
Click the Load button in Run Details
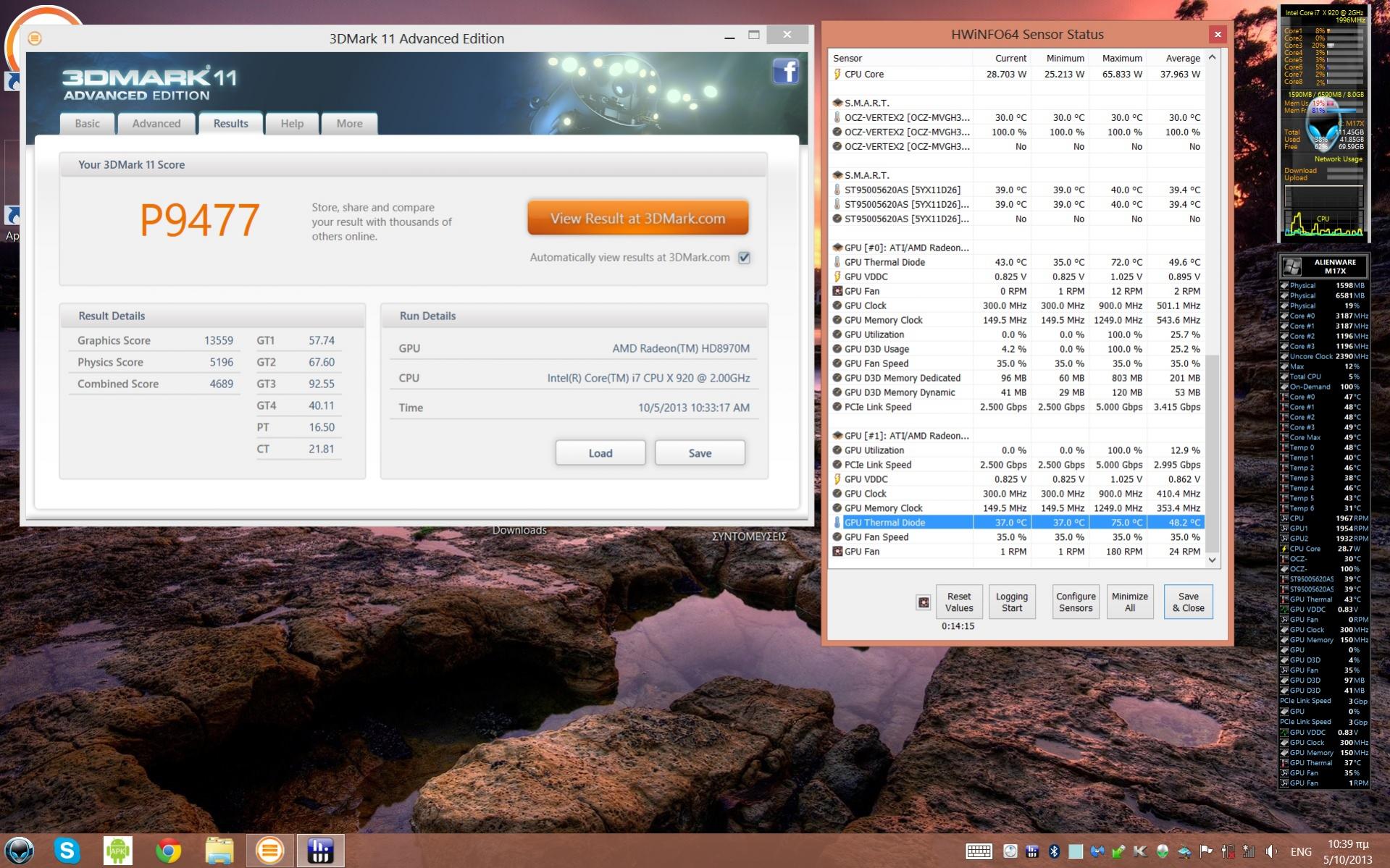click(x=600, y=453)
